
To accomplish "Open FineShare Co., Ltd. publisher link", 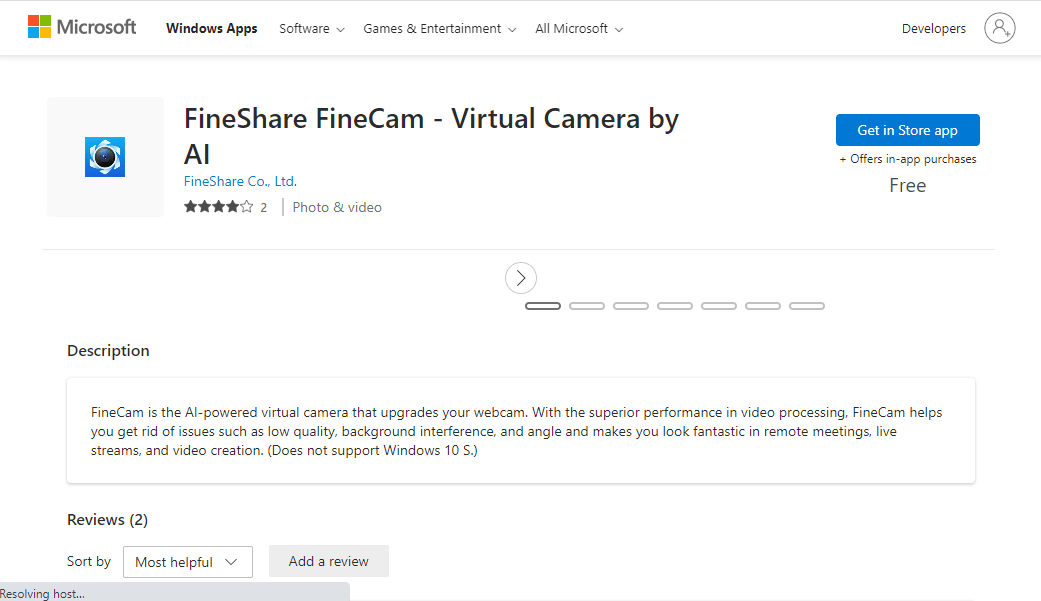I will point(240,181).
